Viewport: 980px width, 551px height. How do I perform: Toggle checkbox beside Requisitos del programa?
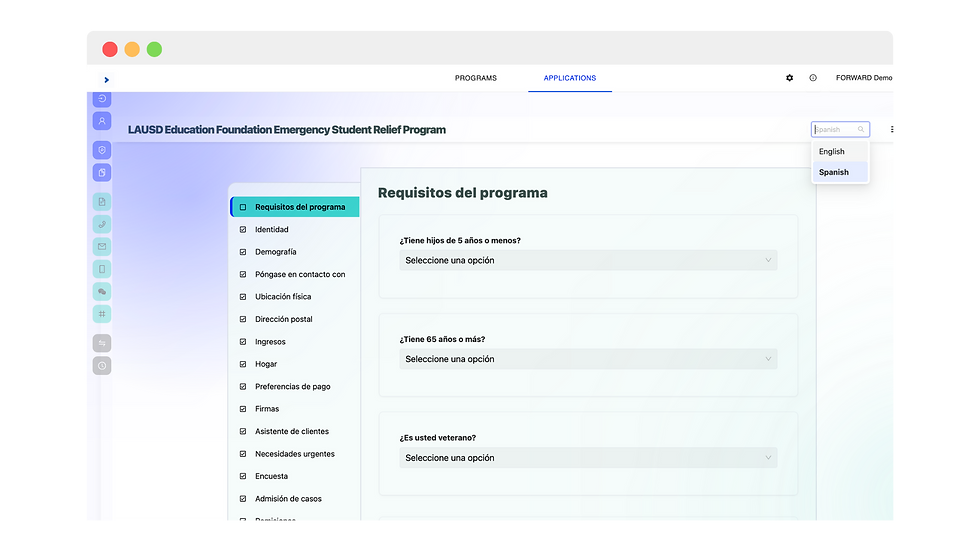tap(243, 207)
